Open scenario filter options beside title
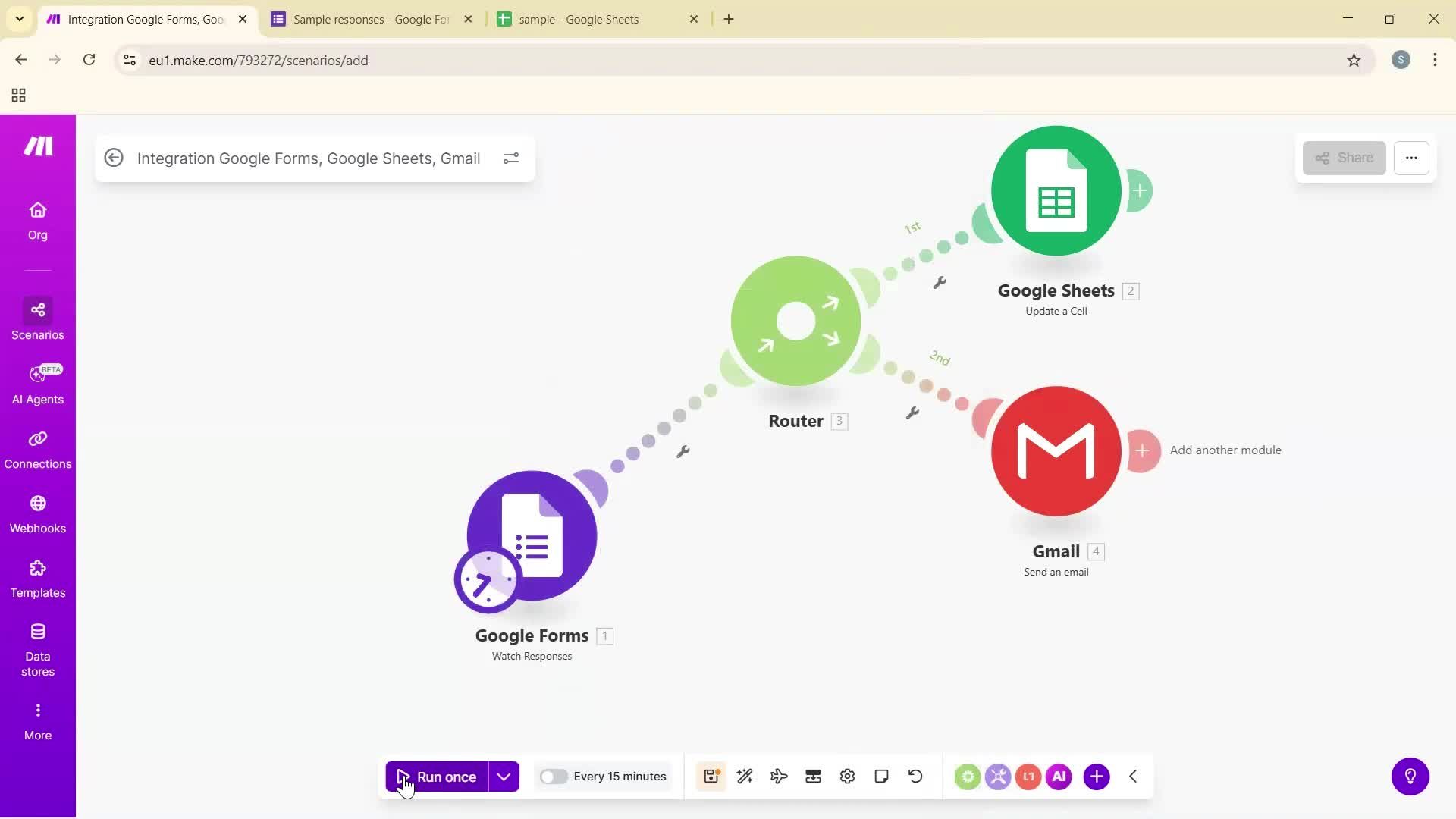This screenshot has height=819, width=1456. pos(511,158)
